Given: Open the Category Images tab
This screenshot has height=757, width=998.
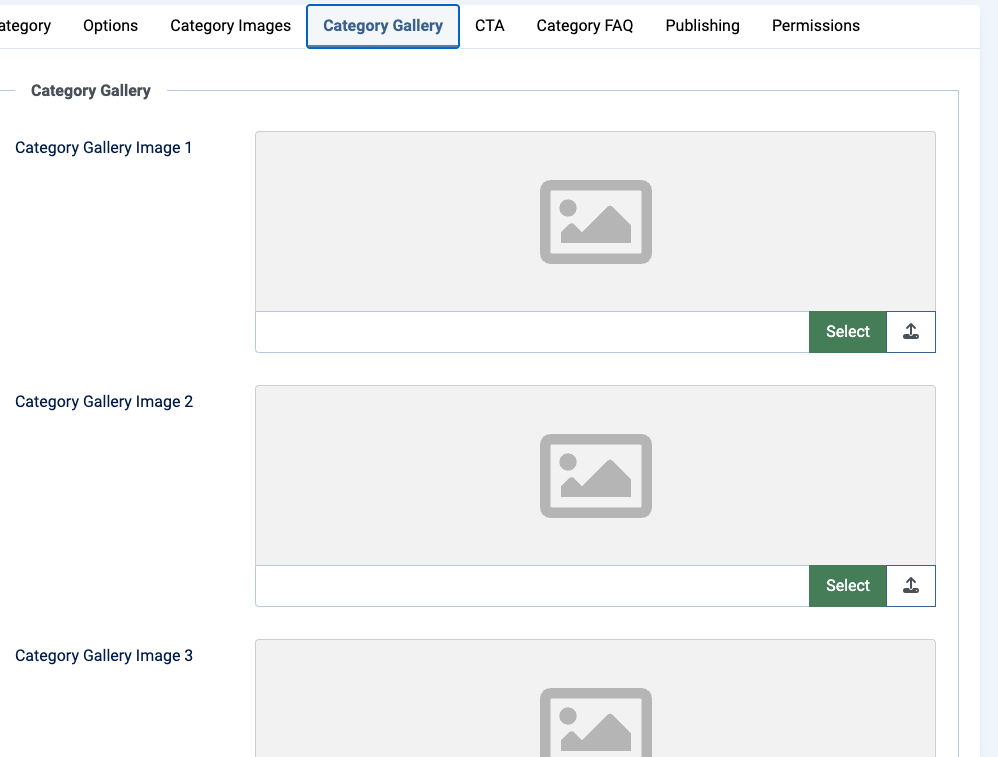Looking at the screenshot, I should (x=230, y=26).
